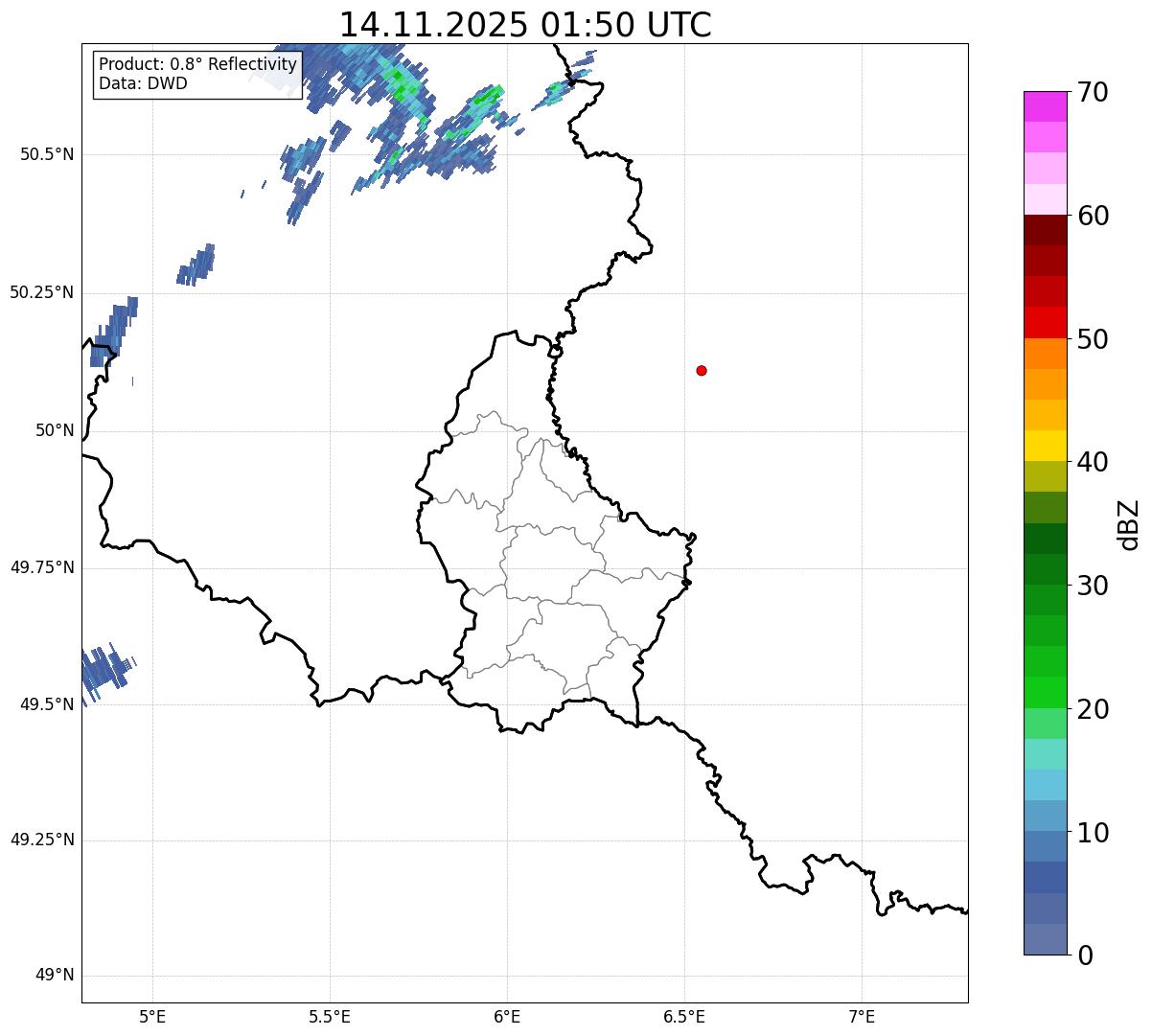Screen dimensions: 1152x1036
Task: Click colorbar tick value 10
Action: [1093, 833]
